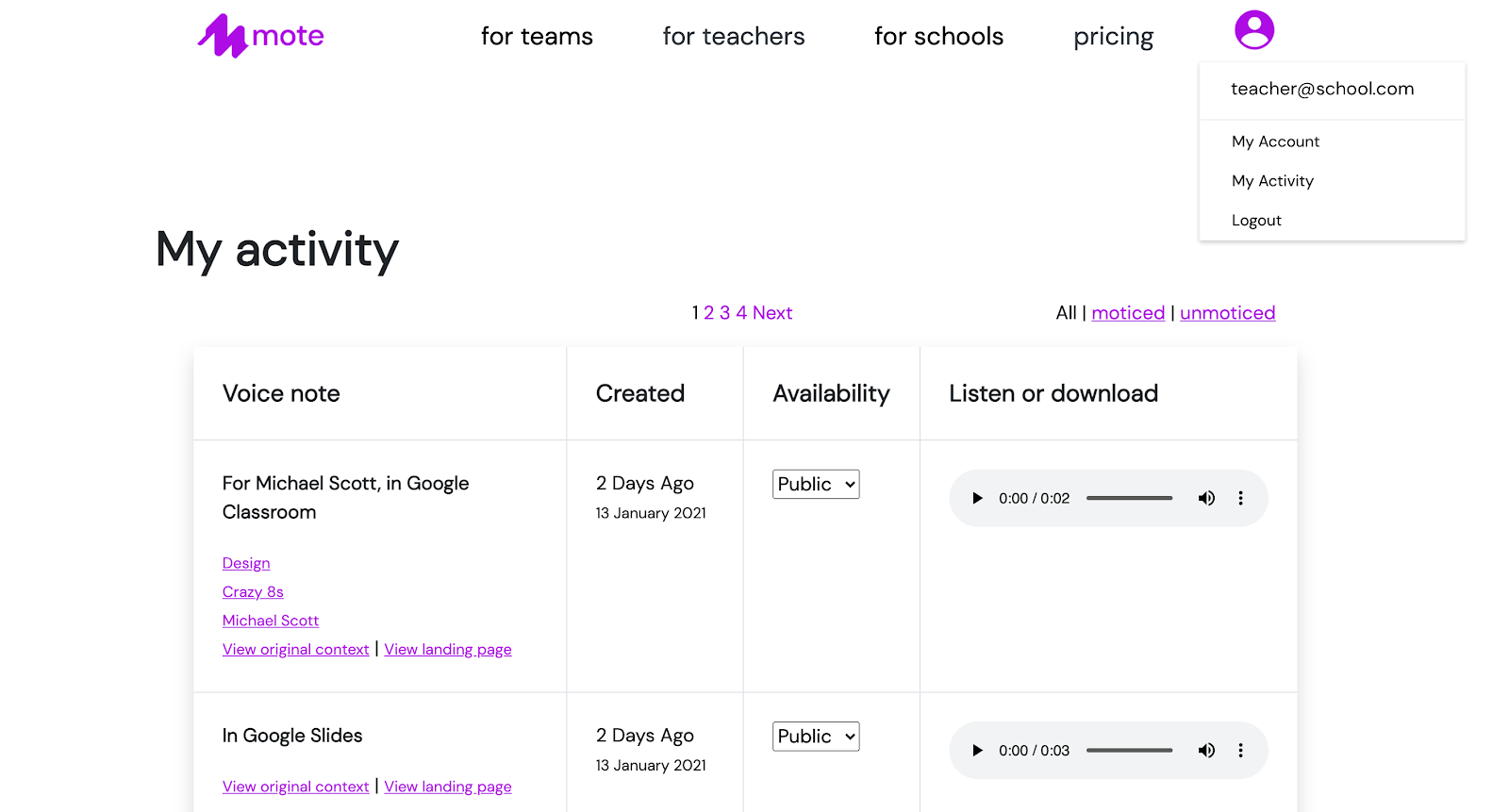Image resolution: width=1509 pixels, height=812 pixels.
Task: Open more options on second audio player
Action: (1240, 751)
